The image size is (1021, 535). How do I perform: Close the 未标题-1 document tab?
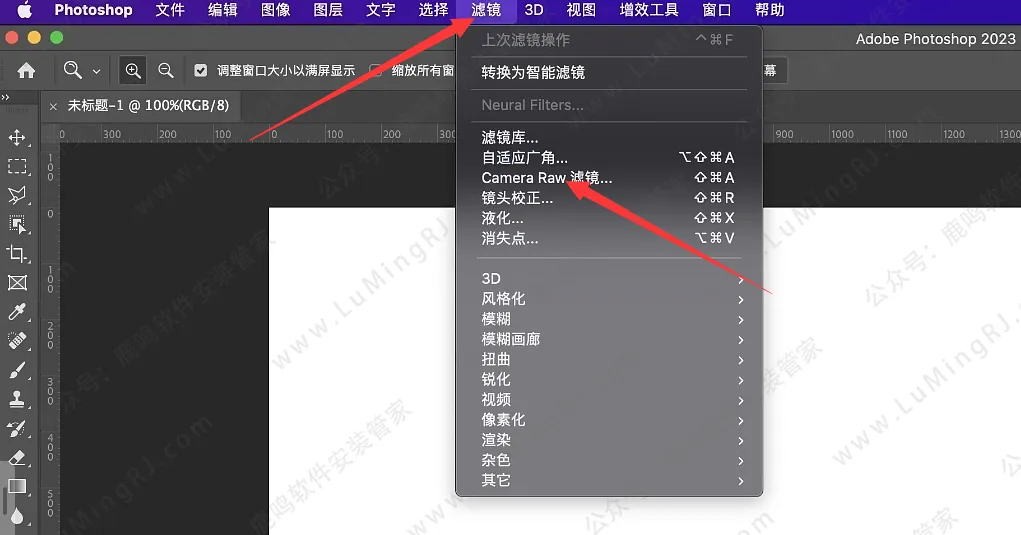(x=53, y=106)
